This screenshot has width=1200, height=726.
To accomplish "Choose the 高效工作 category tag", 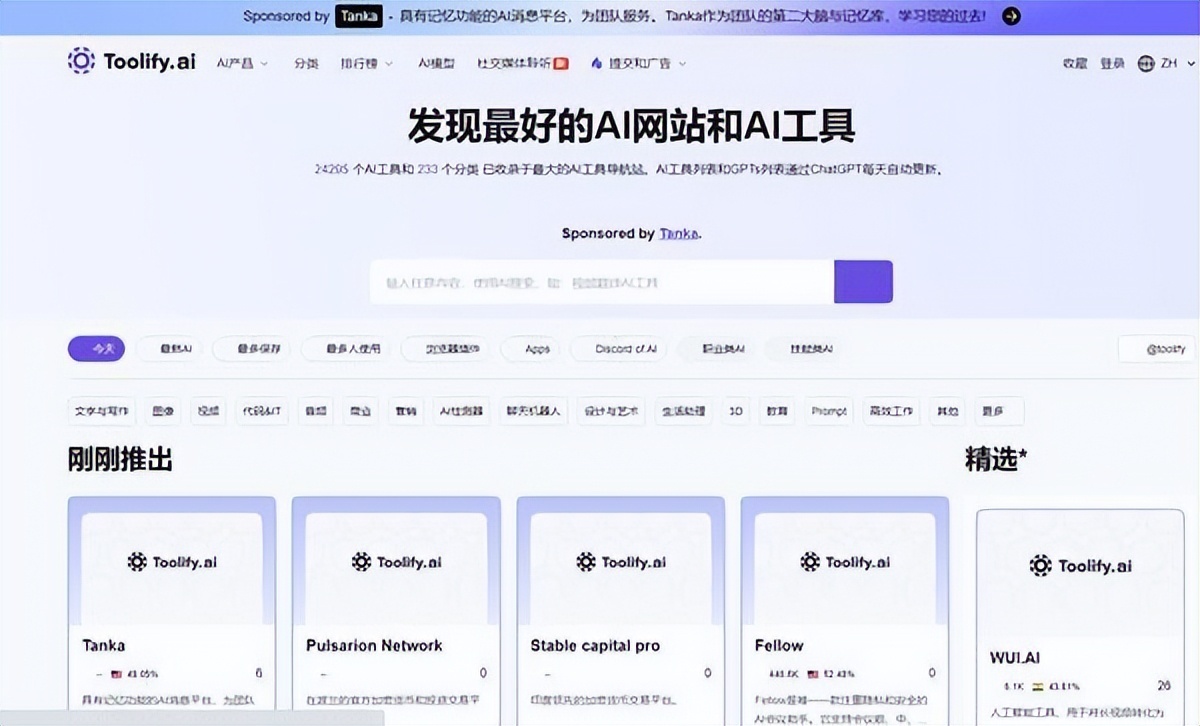I will (892, 411).
